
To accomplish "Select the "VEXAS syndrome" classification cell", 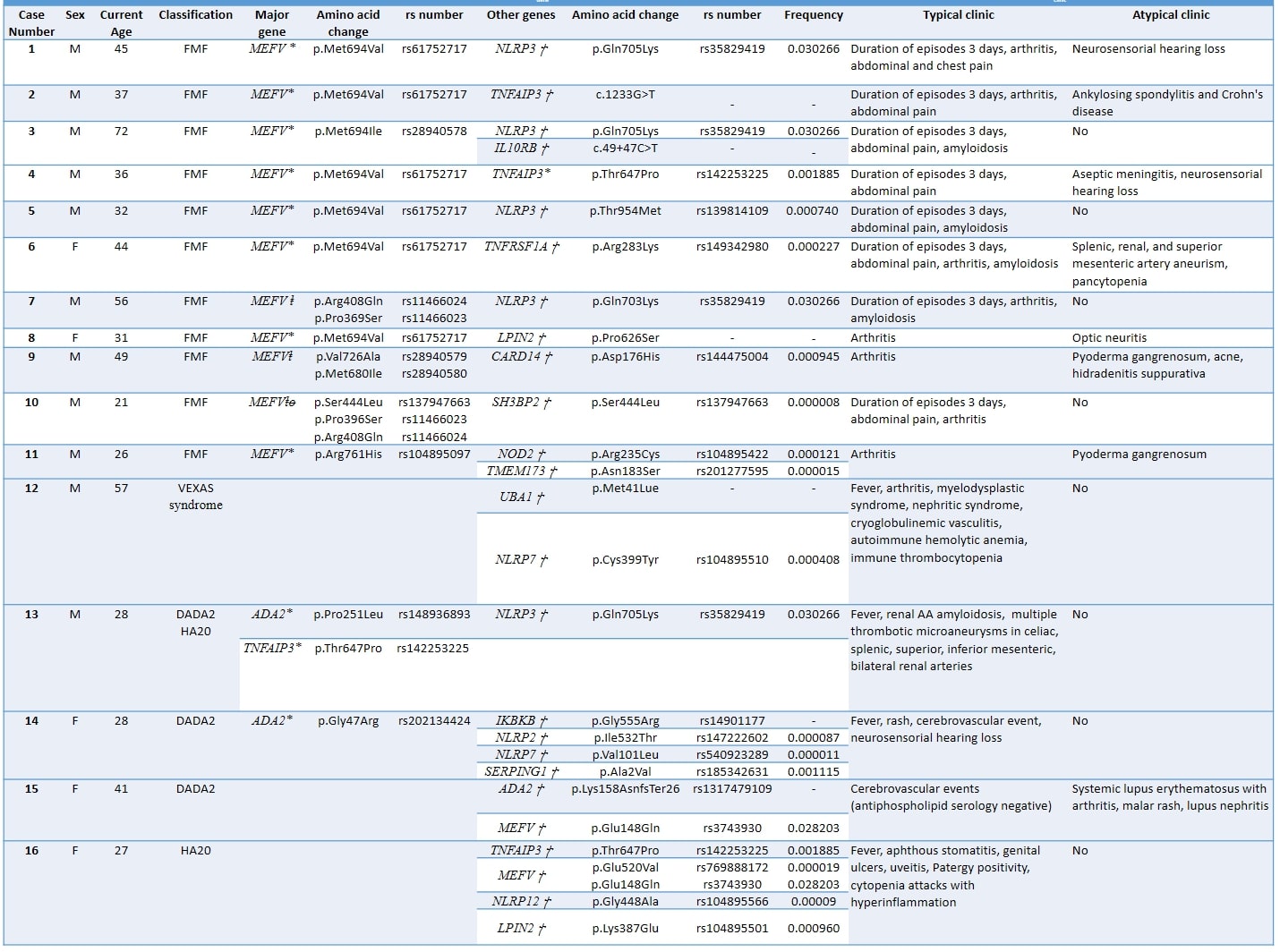I will pos(195,497).
